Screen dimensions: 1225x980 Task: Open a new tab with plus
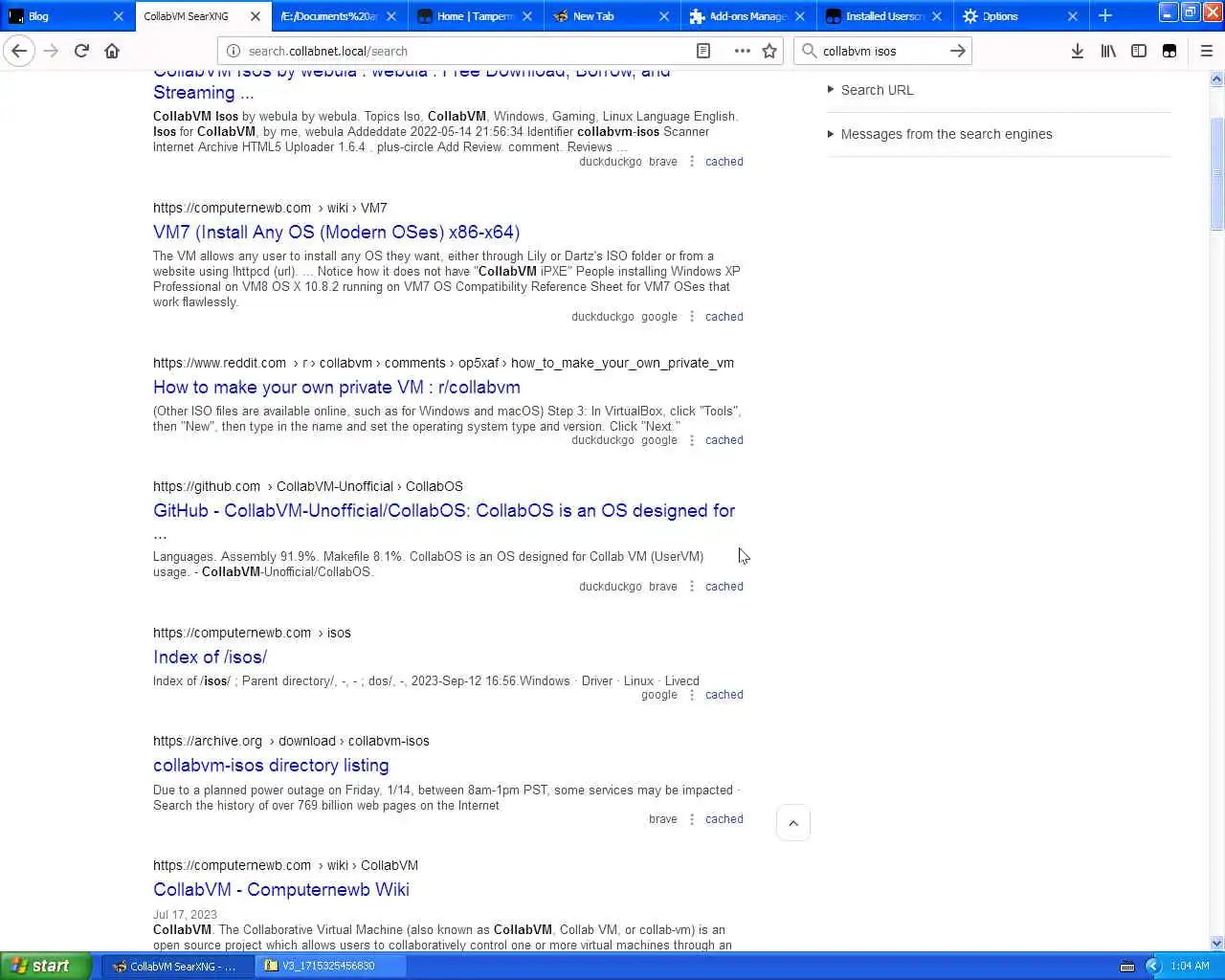[x=1105, y=15]
